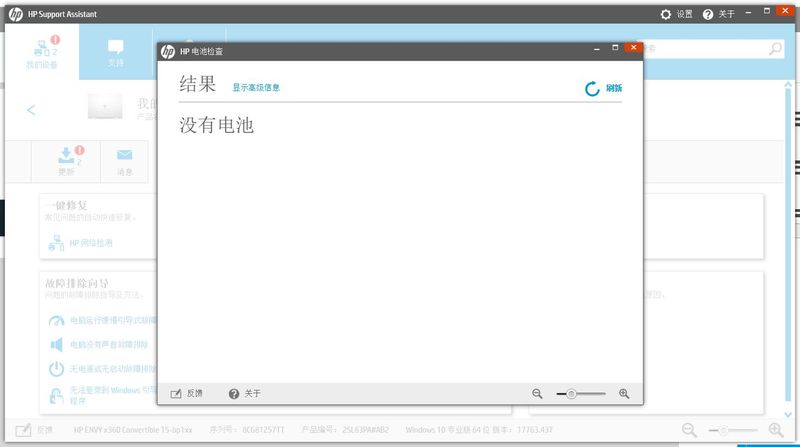Open 电脑没有声音 audio troubleshooting

coord(100,345)
